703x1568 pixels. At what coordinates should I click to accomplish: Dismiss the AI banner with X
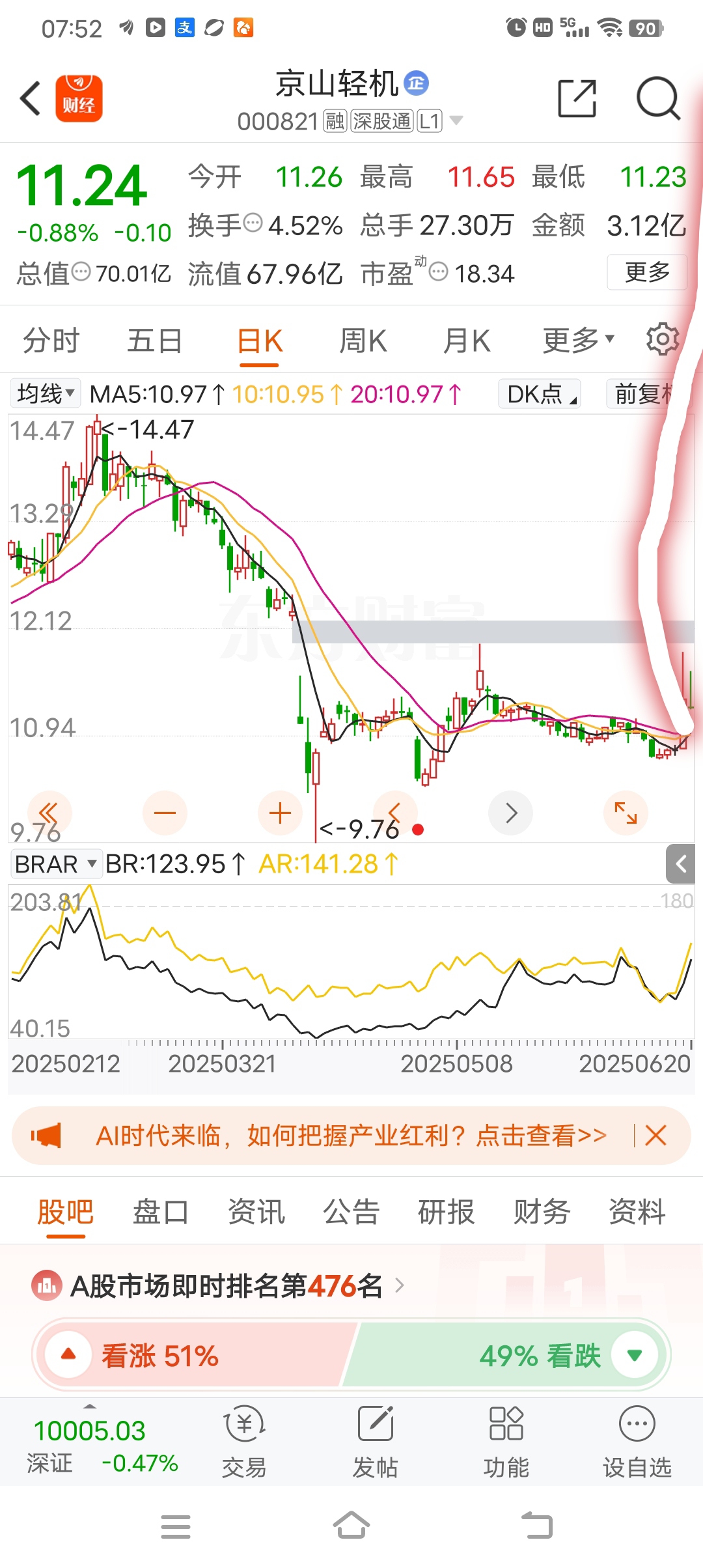click(x=655, y=1136)
